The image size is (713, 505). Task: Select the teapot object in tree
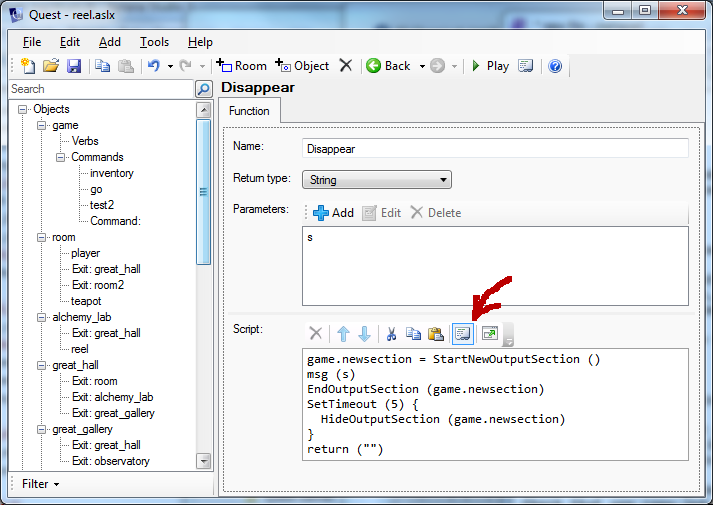point(85,301)
